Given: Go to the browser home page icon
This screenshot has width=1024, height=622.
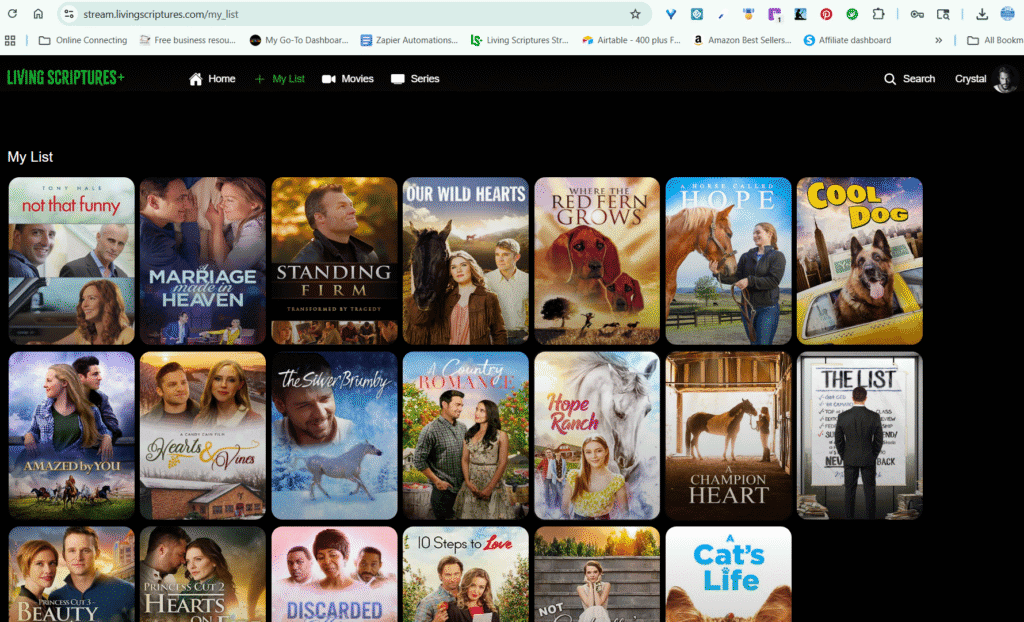Looking at the screenshot, I should (x=39, y=14).
